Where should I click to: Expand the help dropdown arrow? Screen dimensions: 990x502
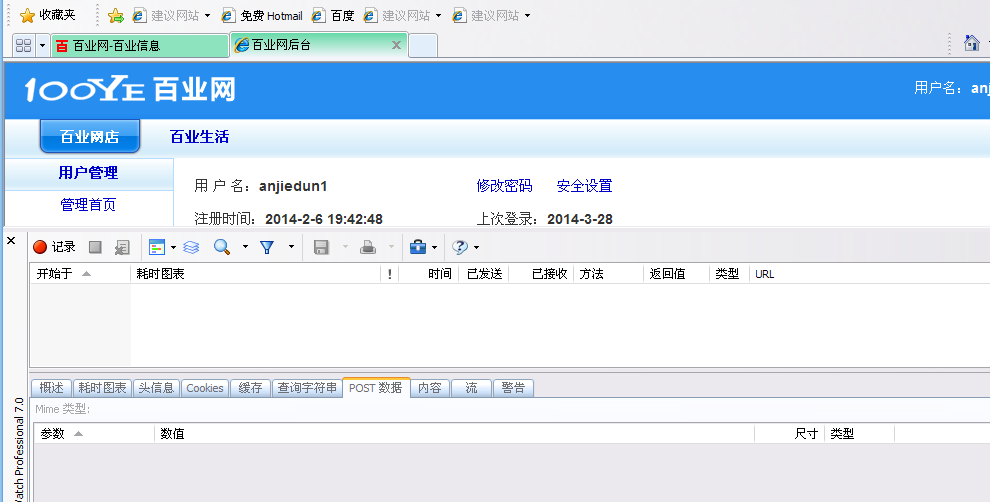coord(476,248)
